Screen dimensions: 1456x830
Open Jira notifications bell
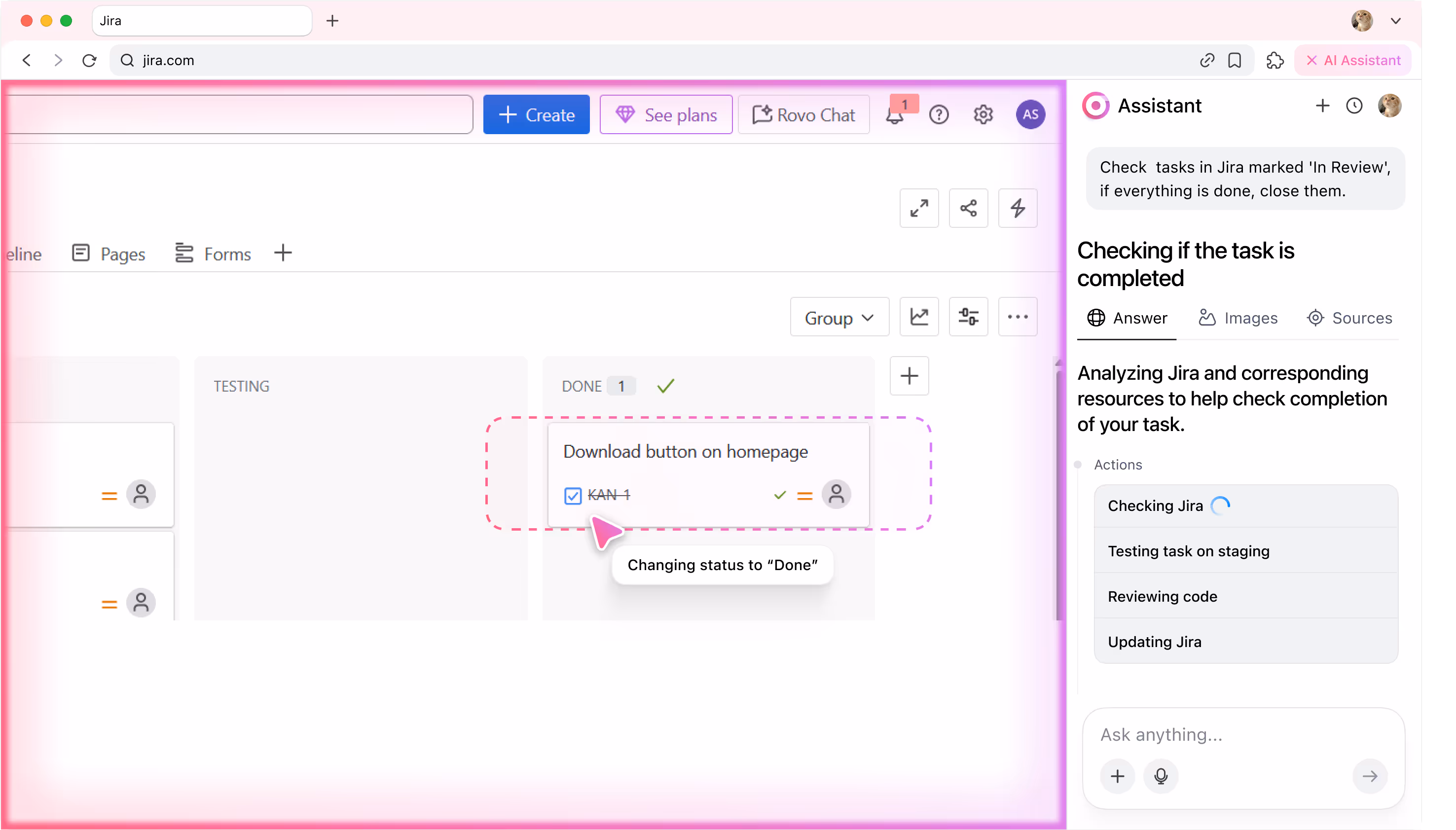[x=895, y=114]
